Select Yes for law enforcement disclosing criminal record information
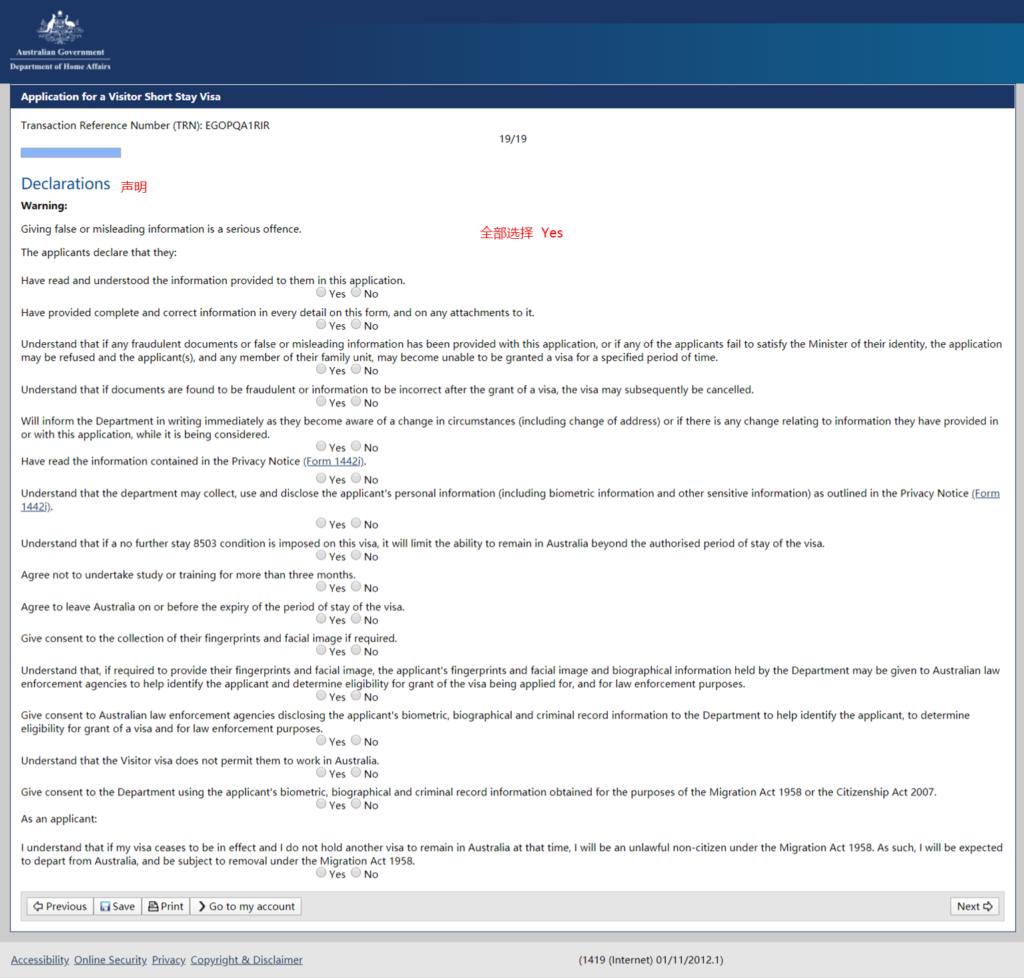 [321, 740]
